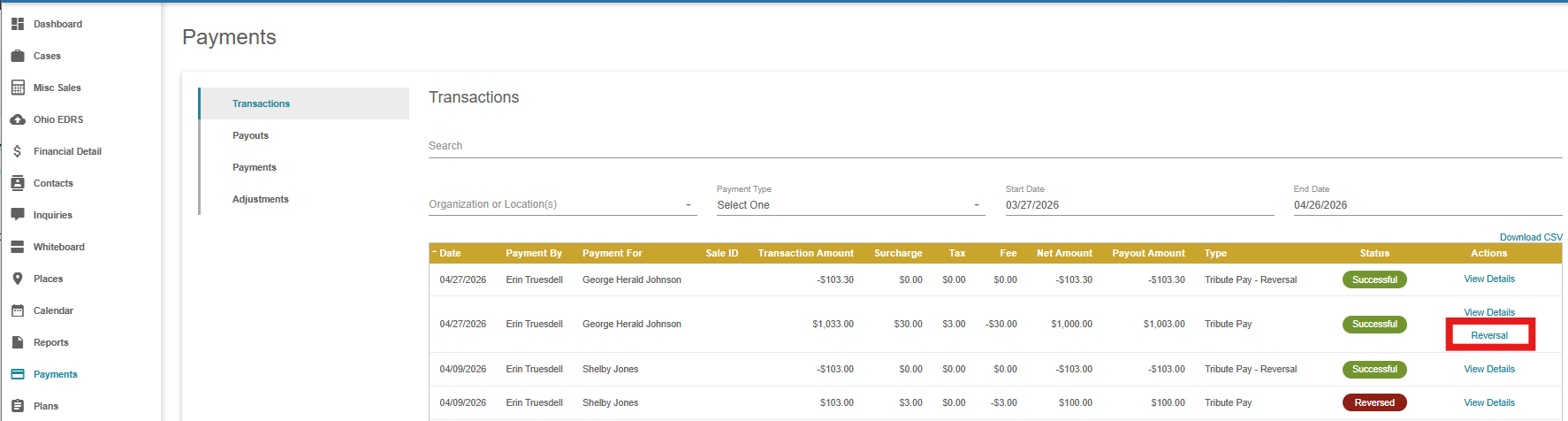1568x421 pixels.
Task: Click the Misc Sales grid icon
Action: (18, 88)
